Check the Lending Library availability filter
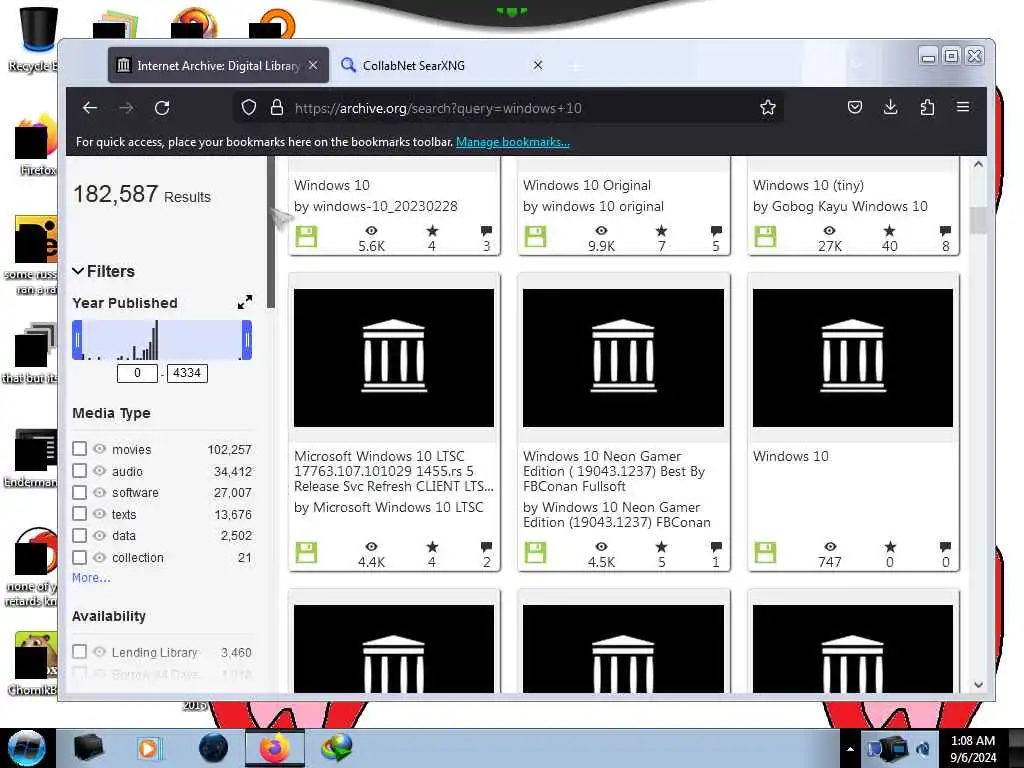The image size is (1024, 768). (80, 651)
